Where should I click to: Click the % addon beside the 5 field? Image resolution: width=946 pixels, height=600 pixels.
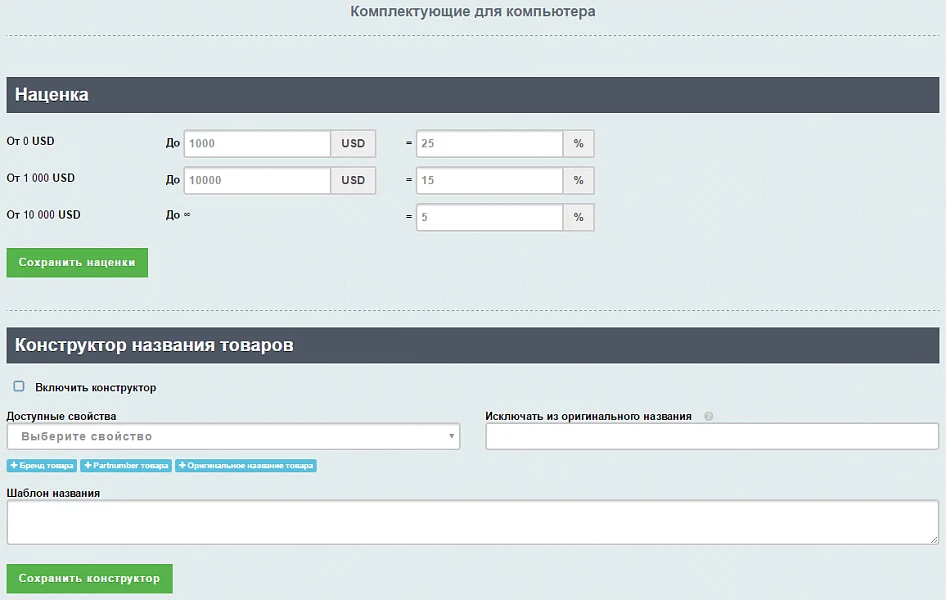[x=579, y=217]
